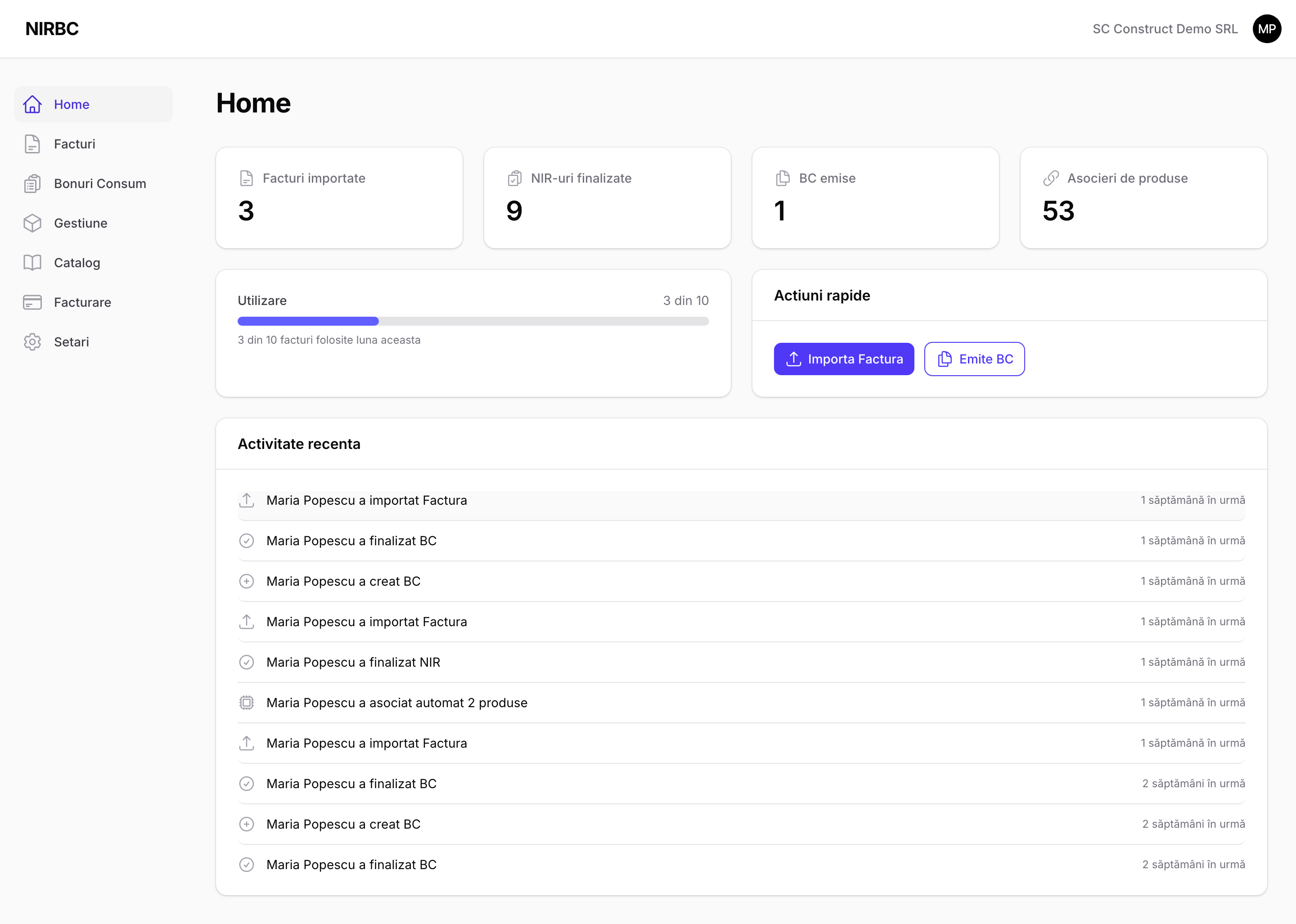Click the Actiuni rapide heading
Viewport: 1296px width, 924px height.
(822, 295)
